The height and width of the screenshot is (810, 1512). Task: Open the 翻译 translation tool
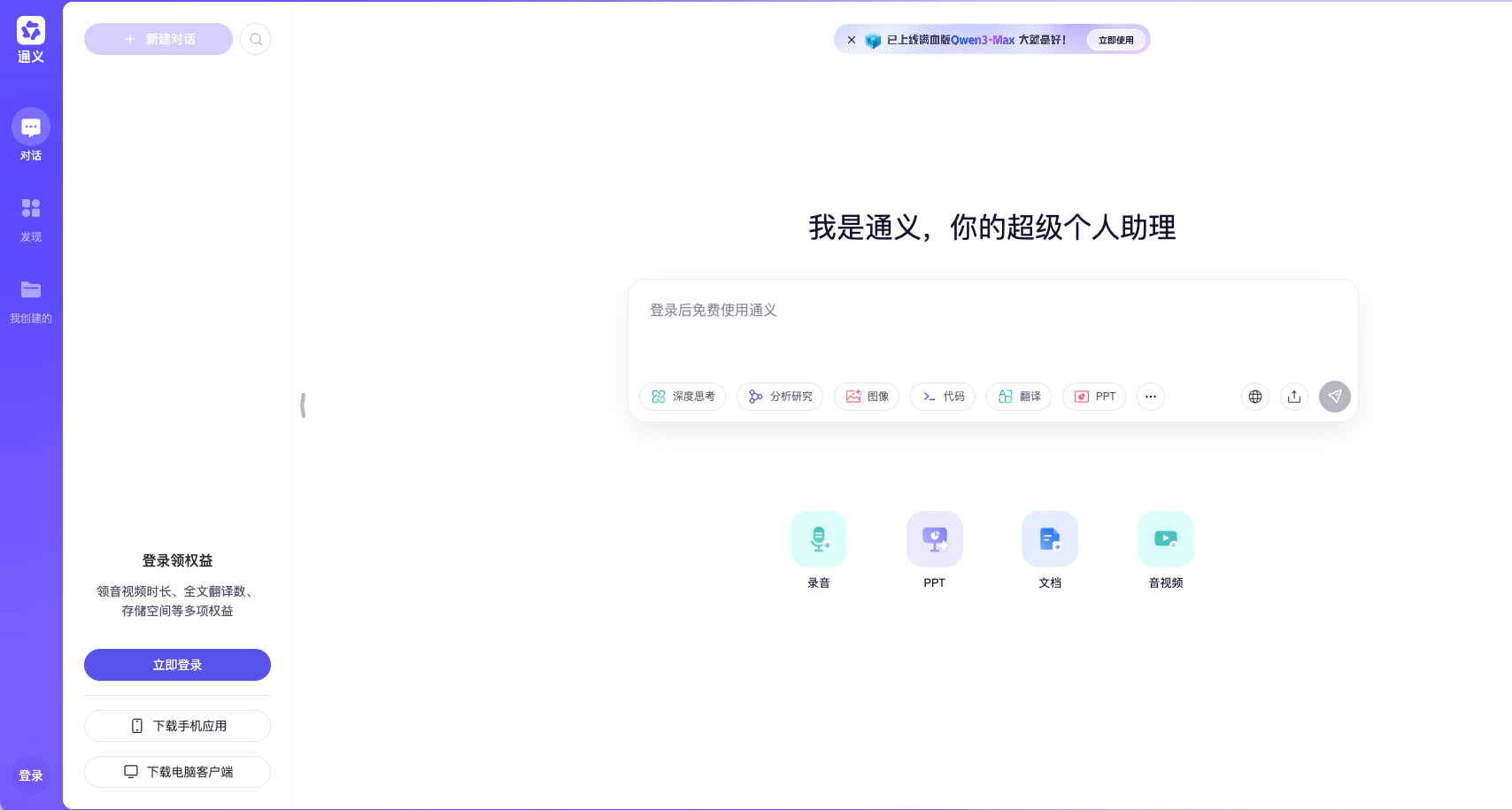(1018, 397)
